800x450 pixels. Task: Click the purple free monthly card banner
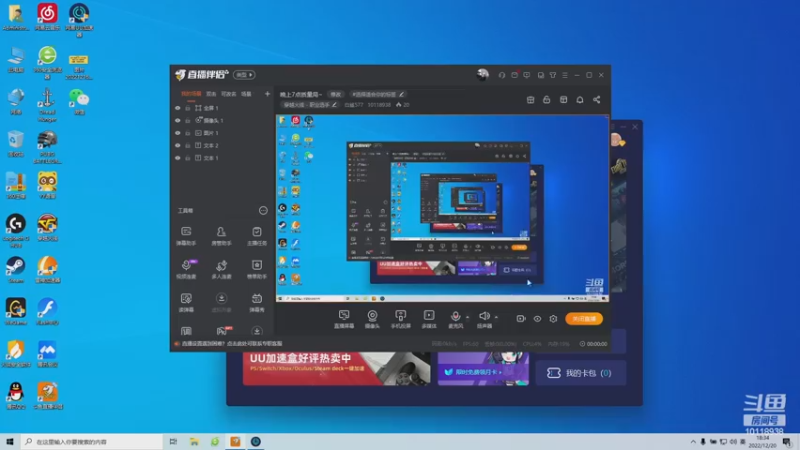[x=483, y=368]
